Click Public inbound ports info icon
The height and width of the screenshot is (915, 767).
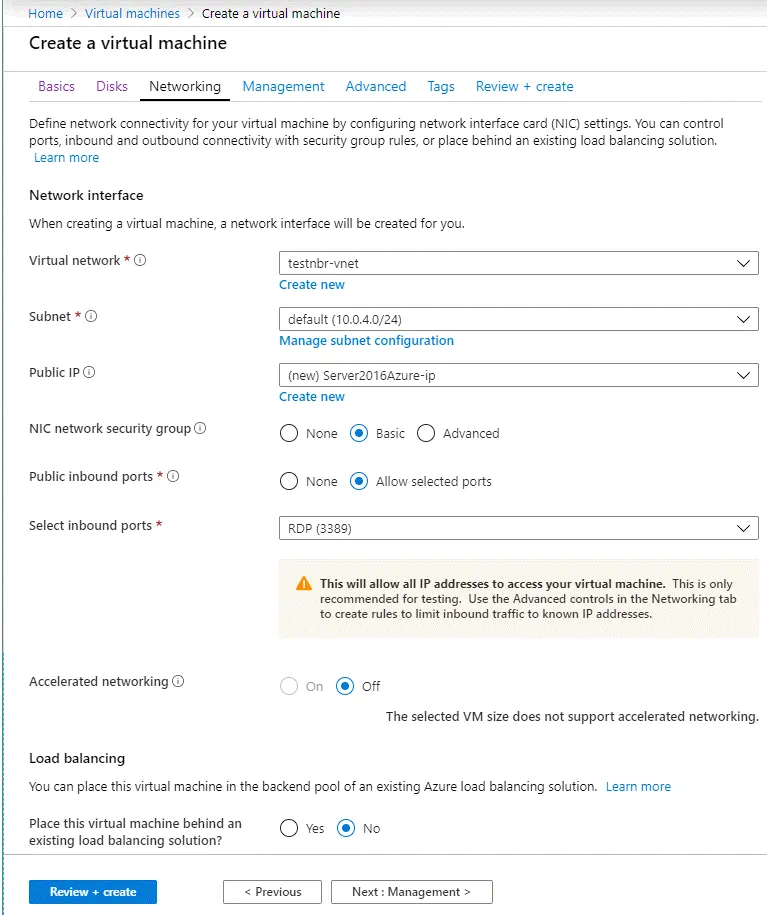coord(173,477)
